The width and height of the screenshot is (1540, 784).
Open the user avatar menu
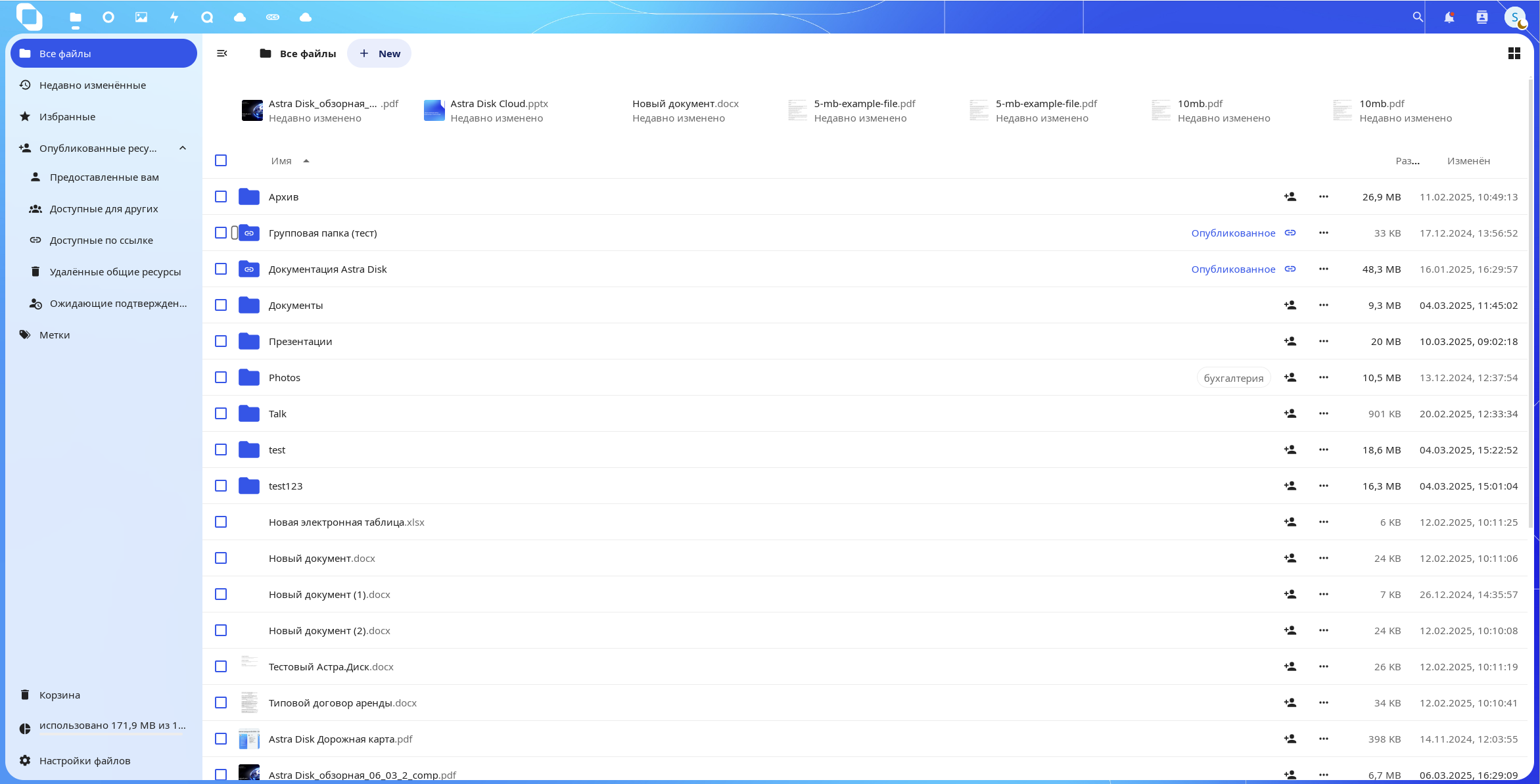click(x=1515, y=17)
